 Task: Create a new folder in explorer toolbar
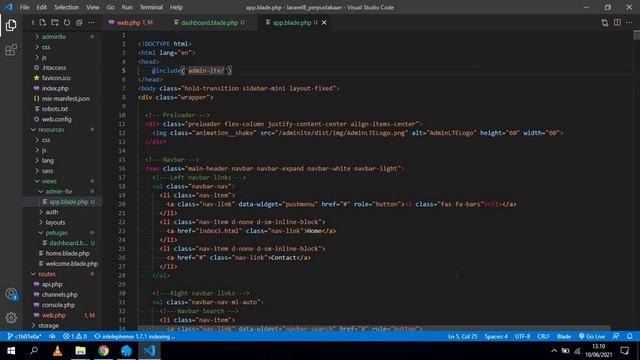[x=55, y=22]
